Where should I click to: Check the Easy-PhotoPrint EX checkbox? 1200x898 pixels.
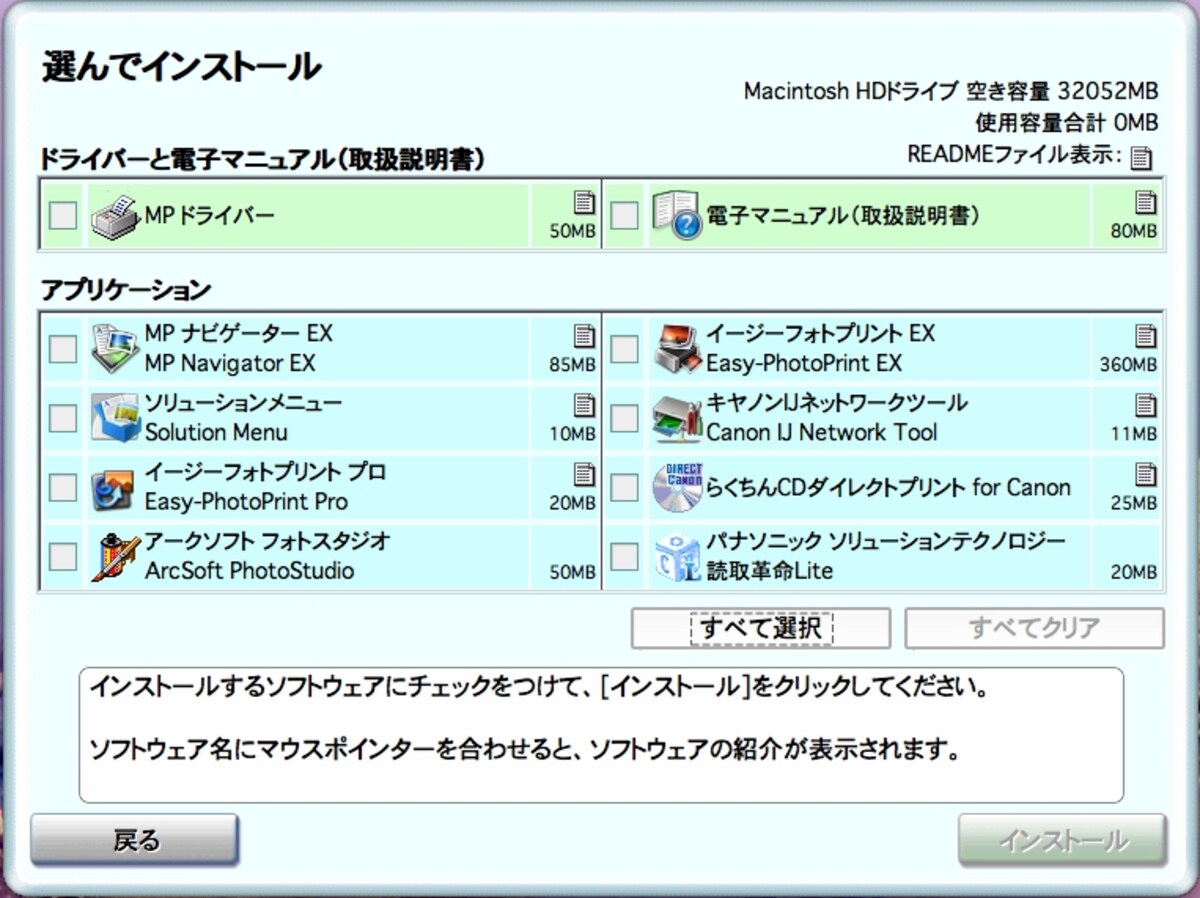624,348
